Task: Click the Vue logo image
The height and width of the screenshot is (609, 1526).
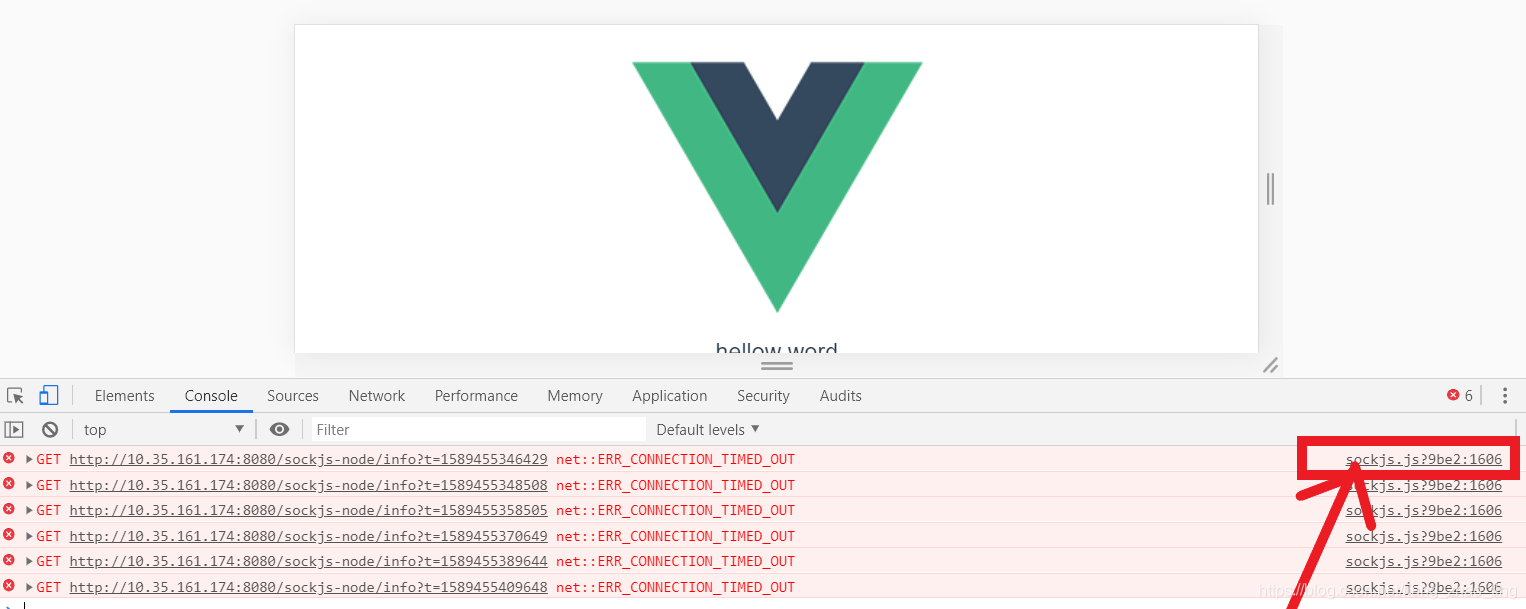Action: click(x=777, y=187)
